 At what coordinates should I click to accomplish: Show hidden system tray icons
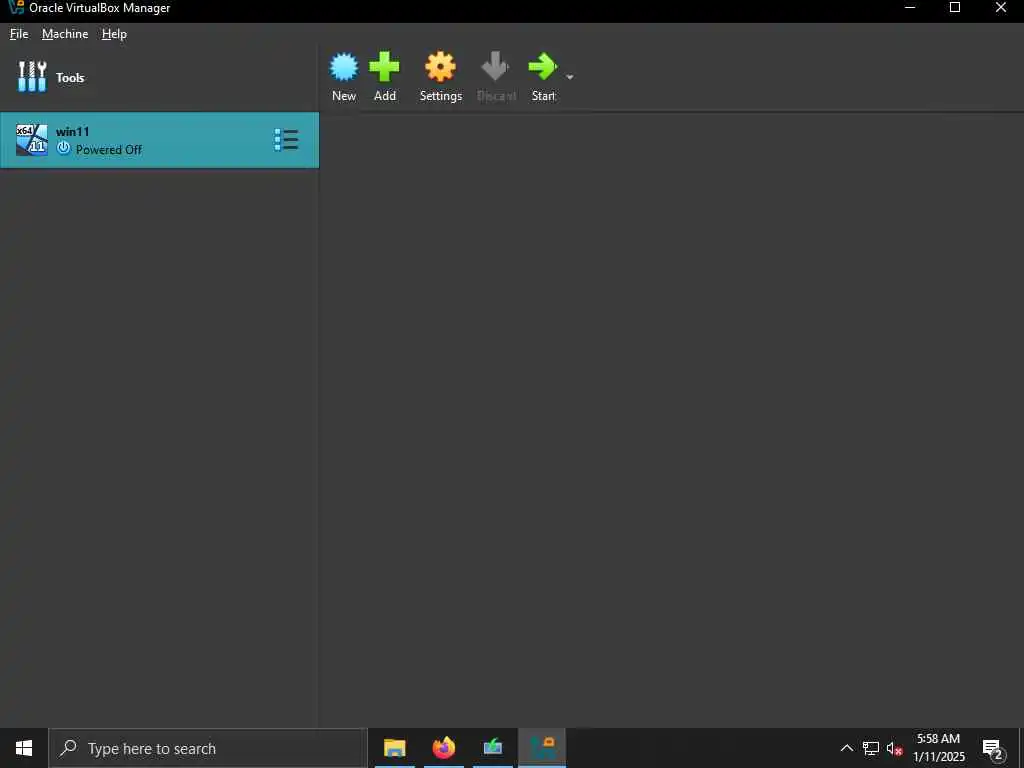[x=846, y=748]
